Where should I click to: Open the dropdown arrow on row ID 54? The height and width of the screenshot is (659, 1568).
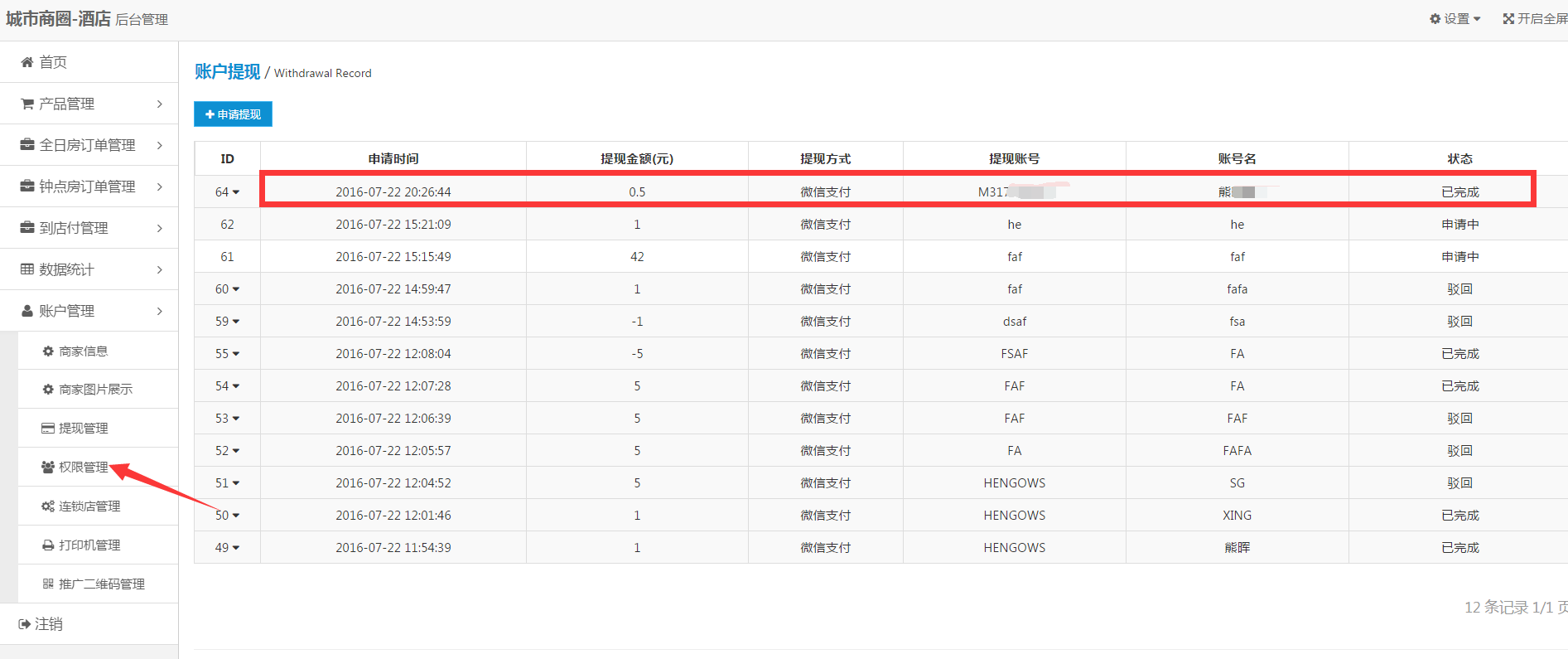236,386
